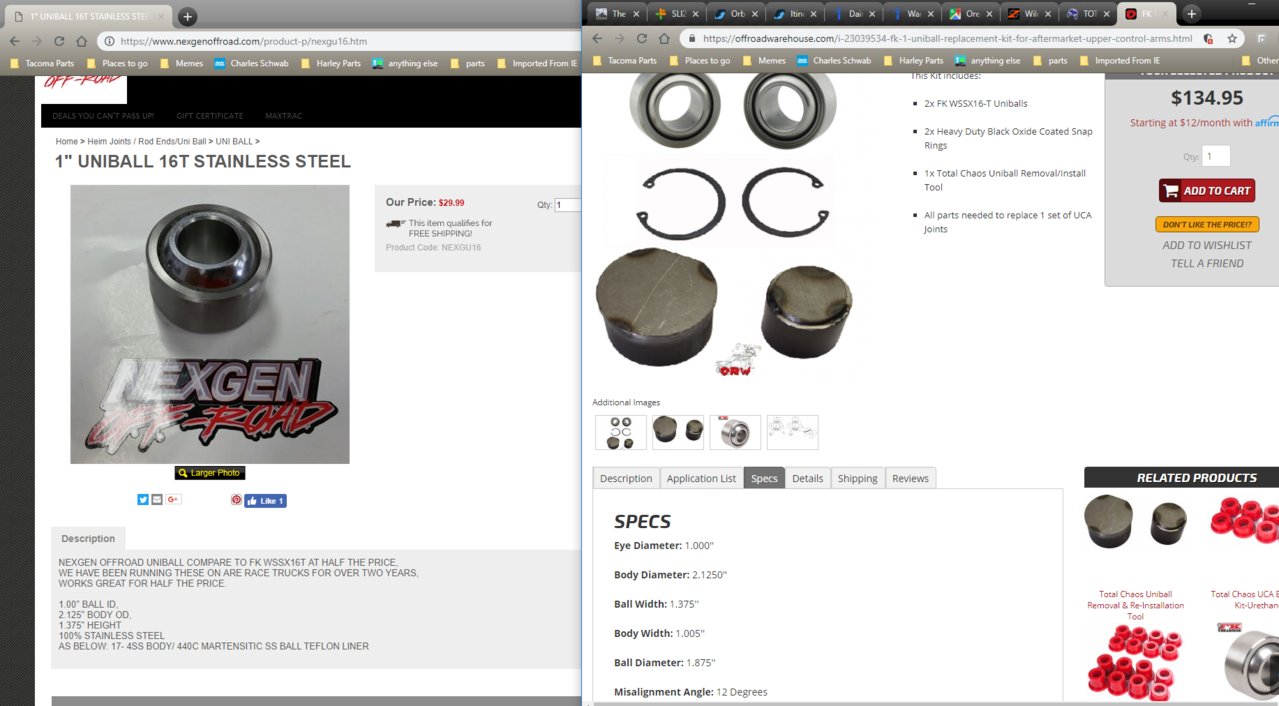Switch to the Wil tab in right browser

pos(1027,14)
